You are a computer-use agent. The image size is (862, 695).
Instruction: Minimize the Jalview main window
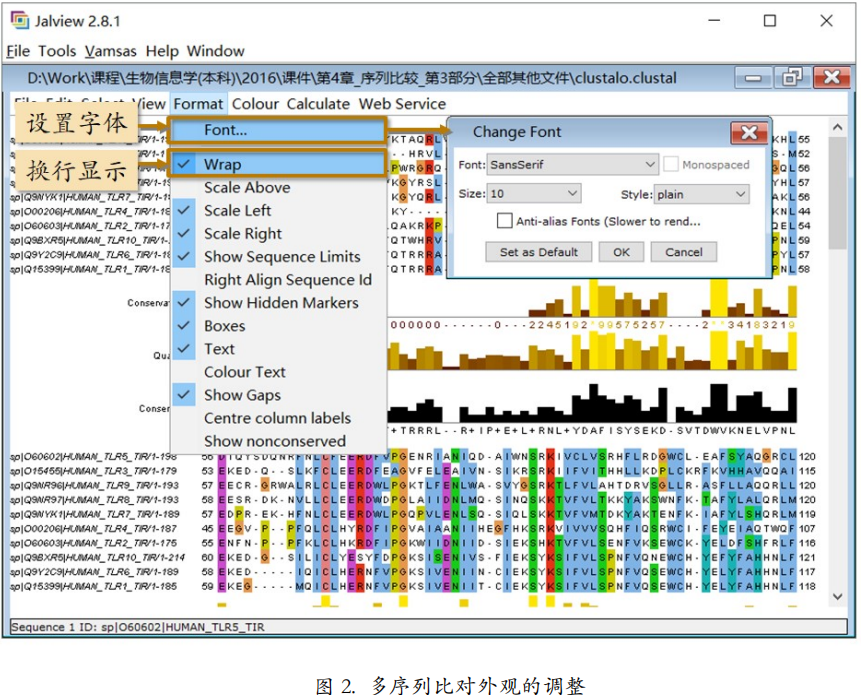(714, 21)
